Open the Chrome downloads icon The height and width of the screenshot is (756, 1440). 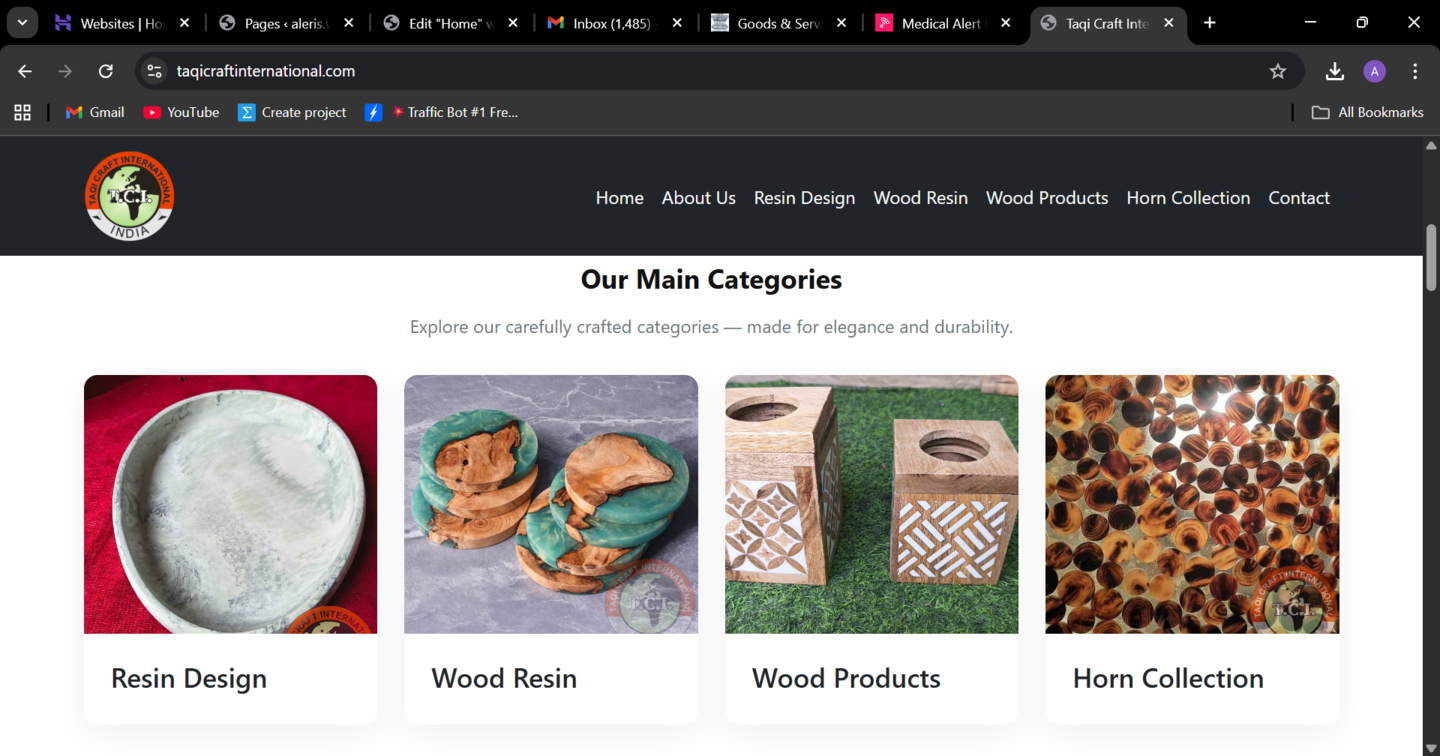click(x=1334, y=71)
